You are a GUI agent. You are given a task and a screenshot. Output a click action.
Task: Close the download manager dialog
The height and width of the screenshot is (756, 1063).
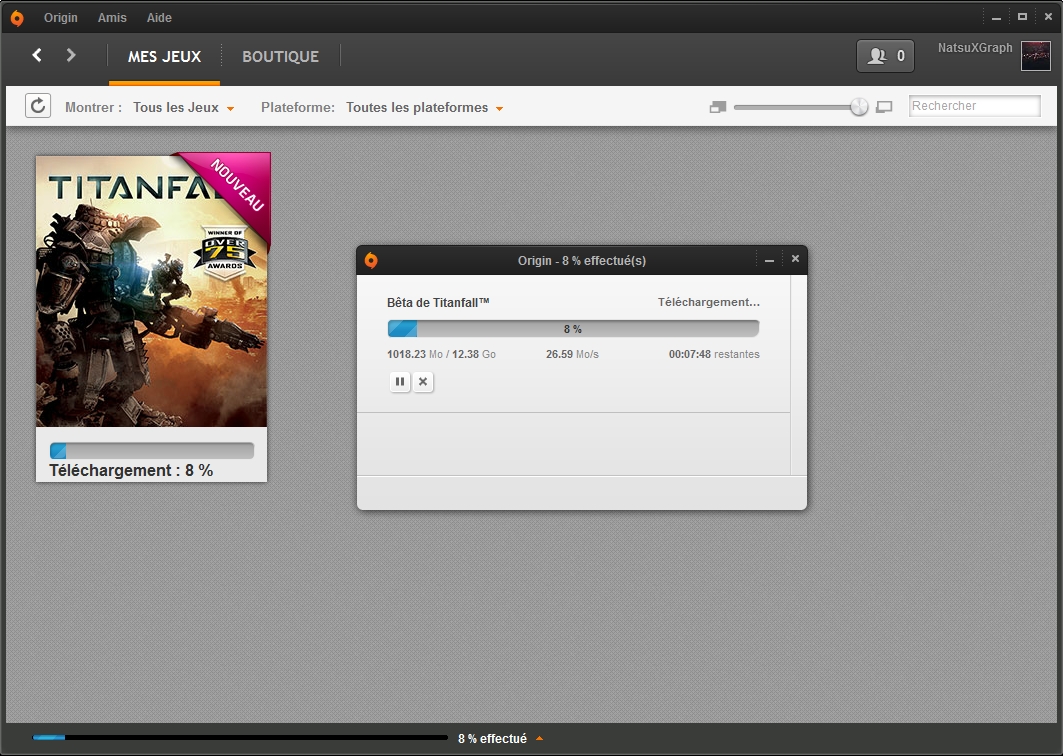point(795,259)
